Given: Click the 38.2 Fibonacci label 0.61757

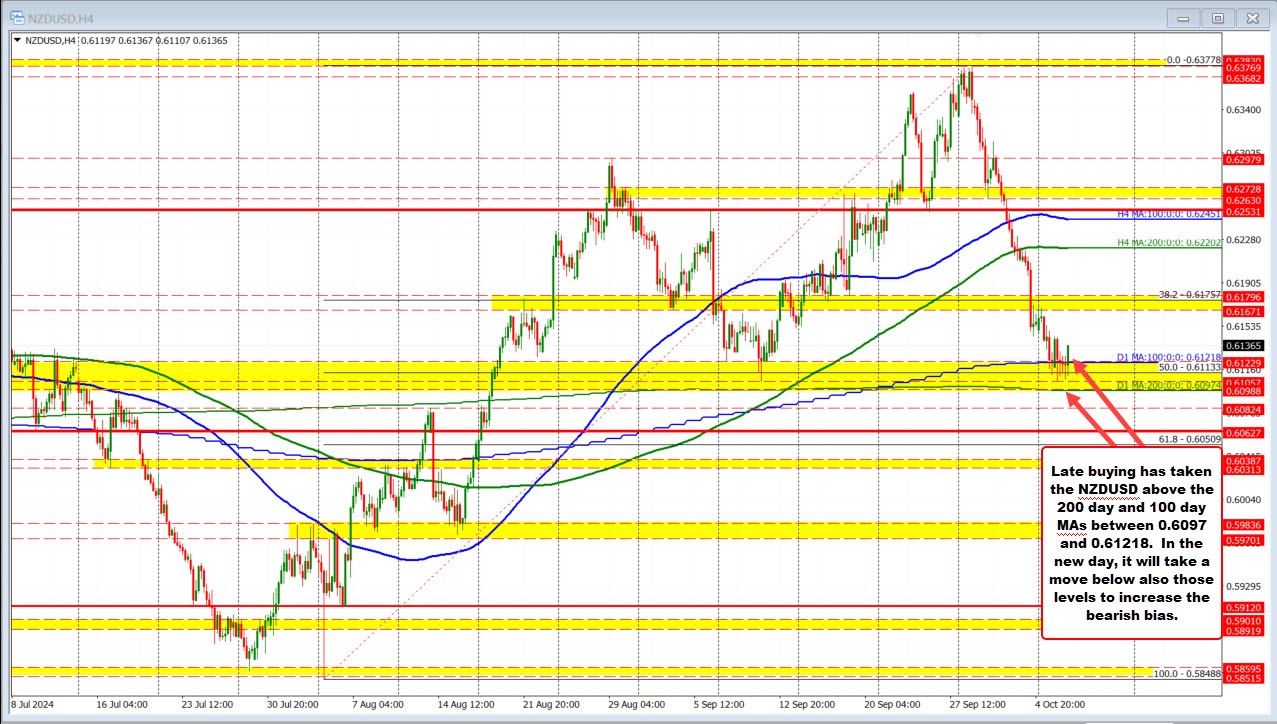Looking at the screenshot, I should click(x=1190, y=295).
